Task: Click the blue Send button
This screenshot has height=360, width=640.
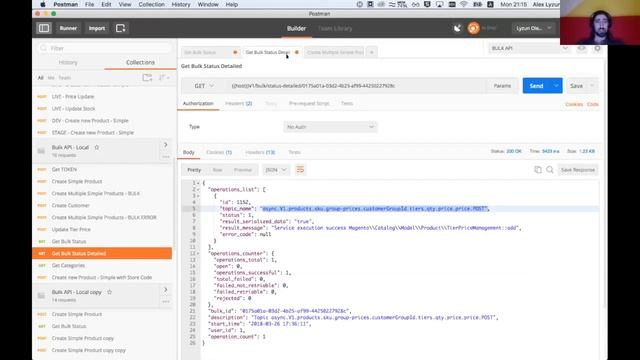Action: 536,86
